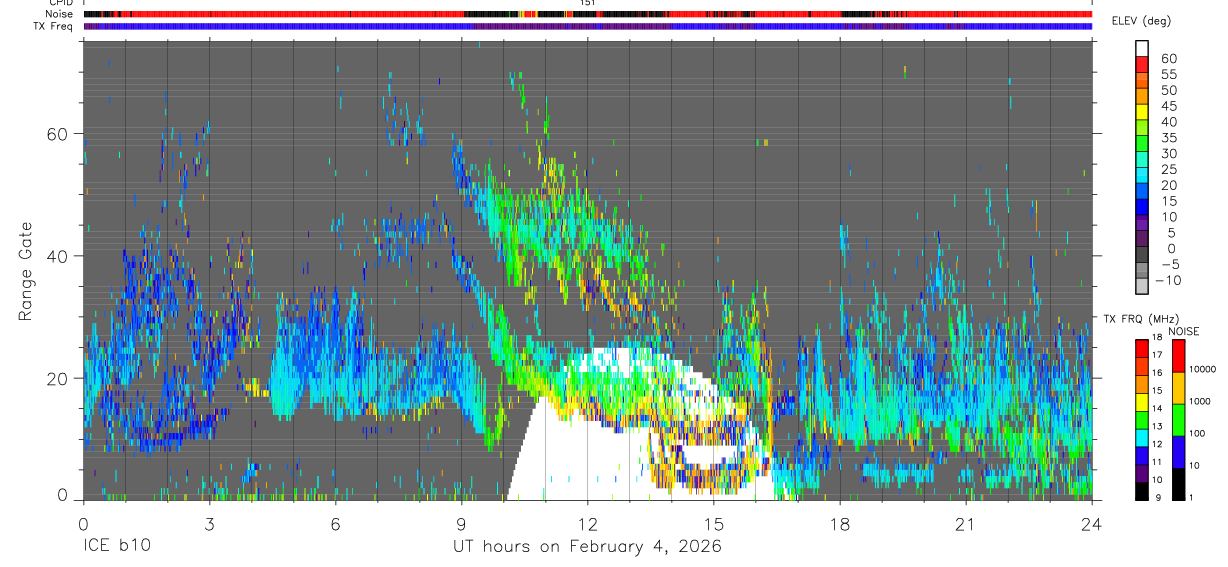
Task: Click the '15' tick on UT hours axis
Action: (x=714, y=523)
